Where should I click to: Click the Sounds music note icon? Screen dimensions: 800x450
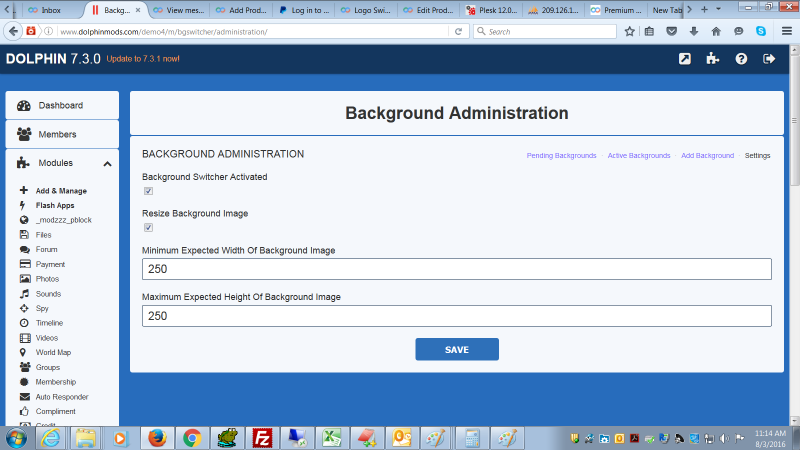tap(24, 293)
